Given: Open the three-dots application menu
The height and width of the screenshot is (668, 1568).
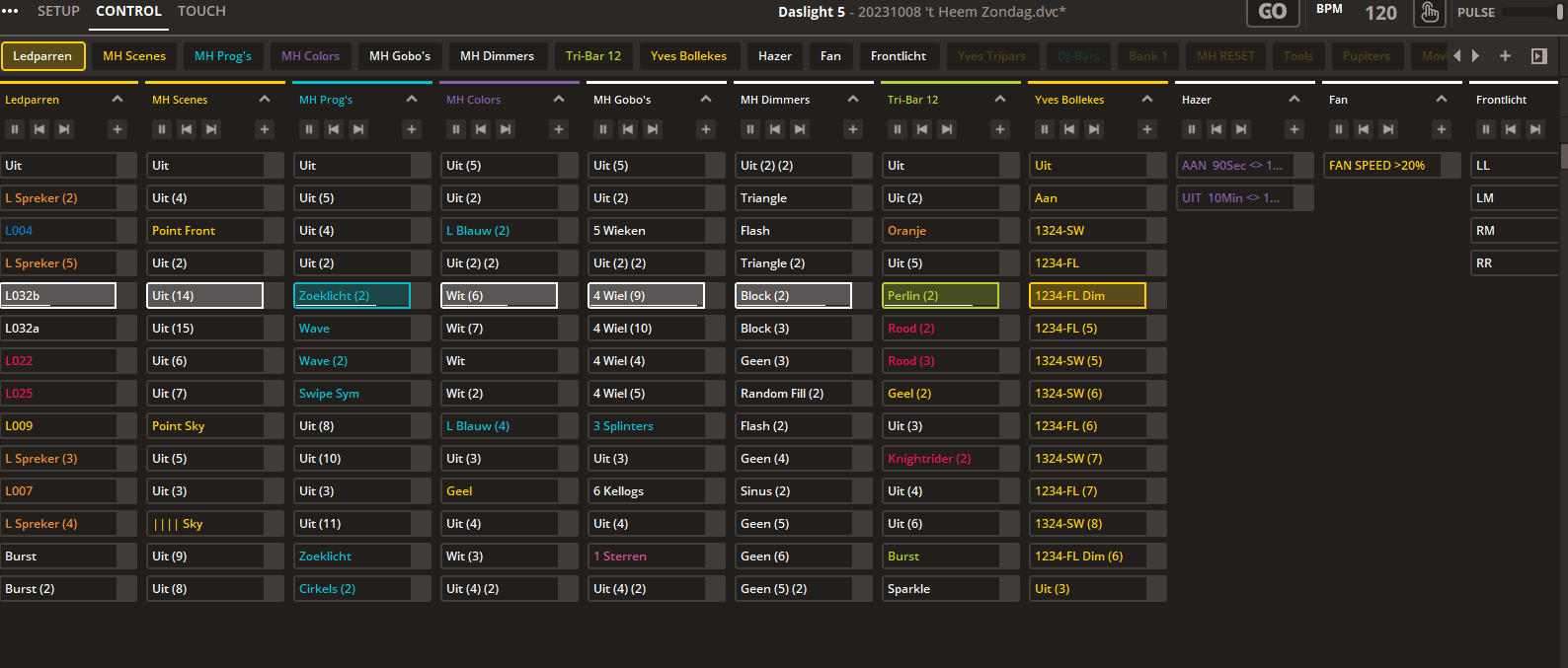Looking at the screenshot, I should [10, 11].
